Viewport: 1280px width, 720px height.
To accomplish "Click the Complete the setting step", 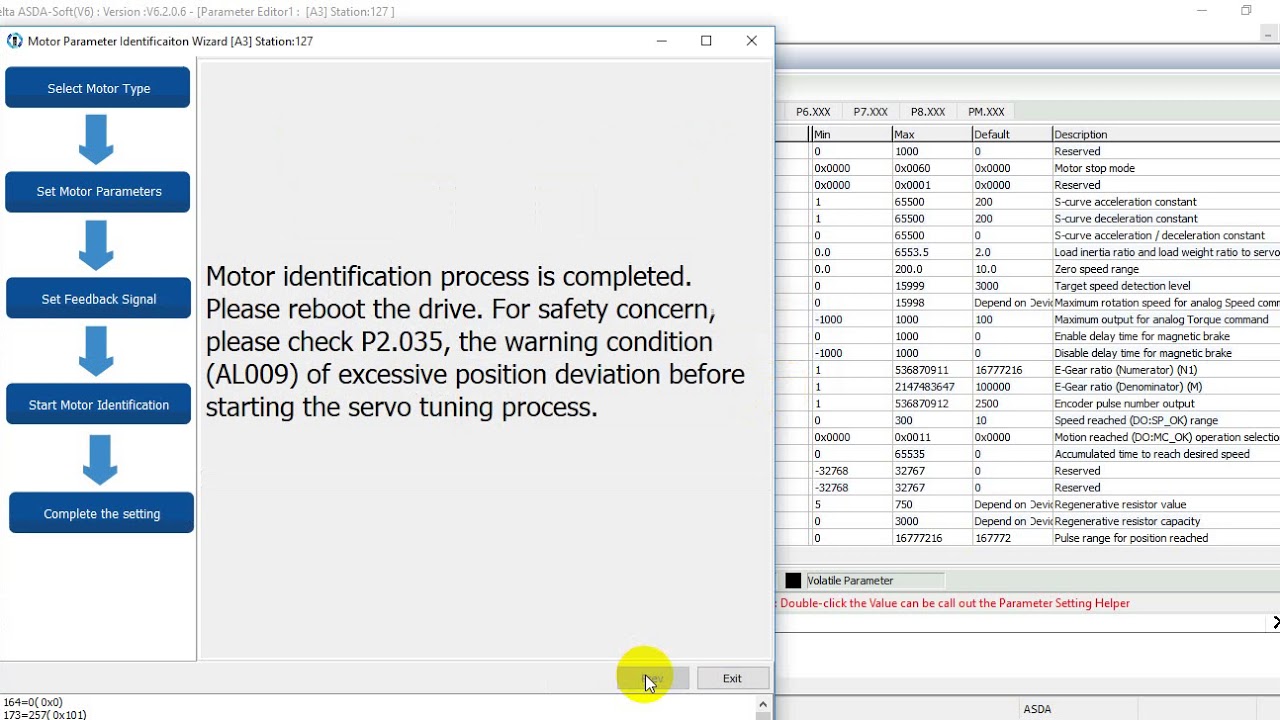I will (101, 513).
